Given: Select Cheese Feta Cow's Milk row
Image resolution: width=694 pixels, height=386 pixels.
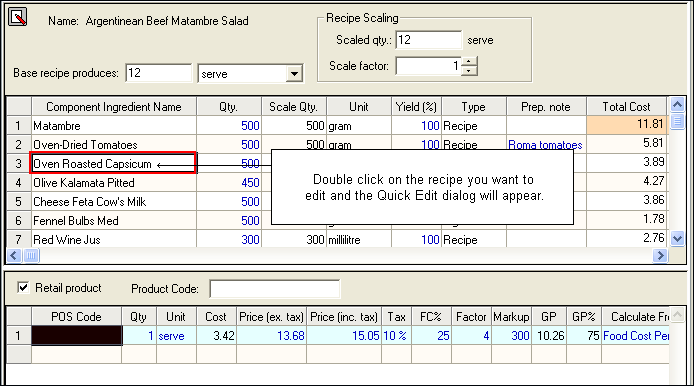Looking at the screenshot, I should pyautogui.click(x=114, y=201).
